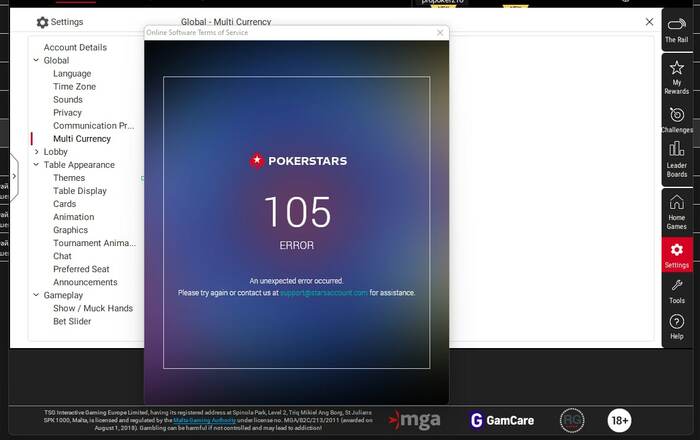Expand the left side panel arrow

click(x=14, y=176)
